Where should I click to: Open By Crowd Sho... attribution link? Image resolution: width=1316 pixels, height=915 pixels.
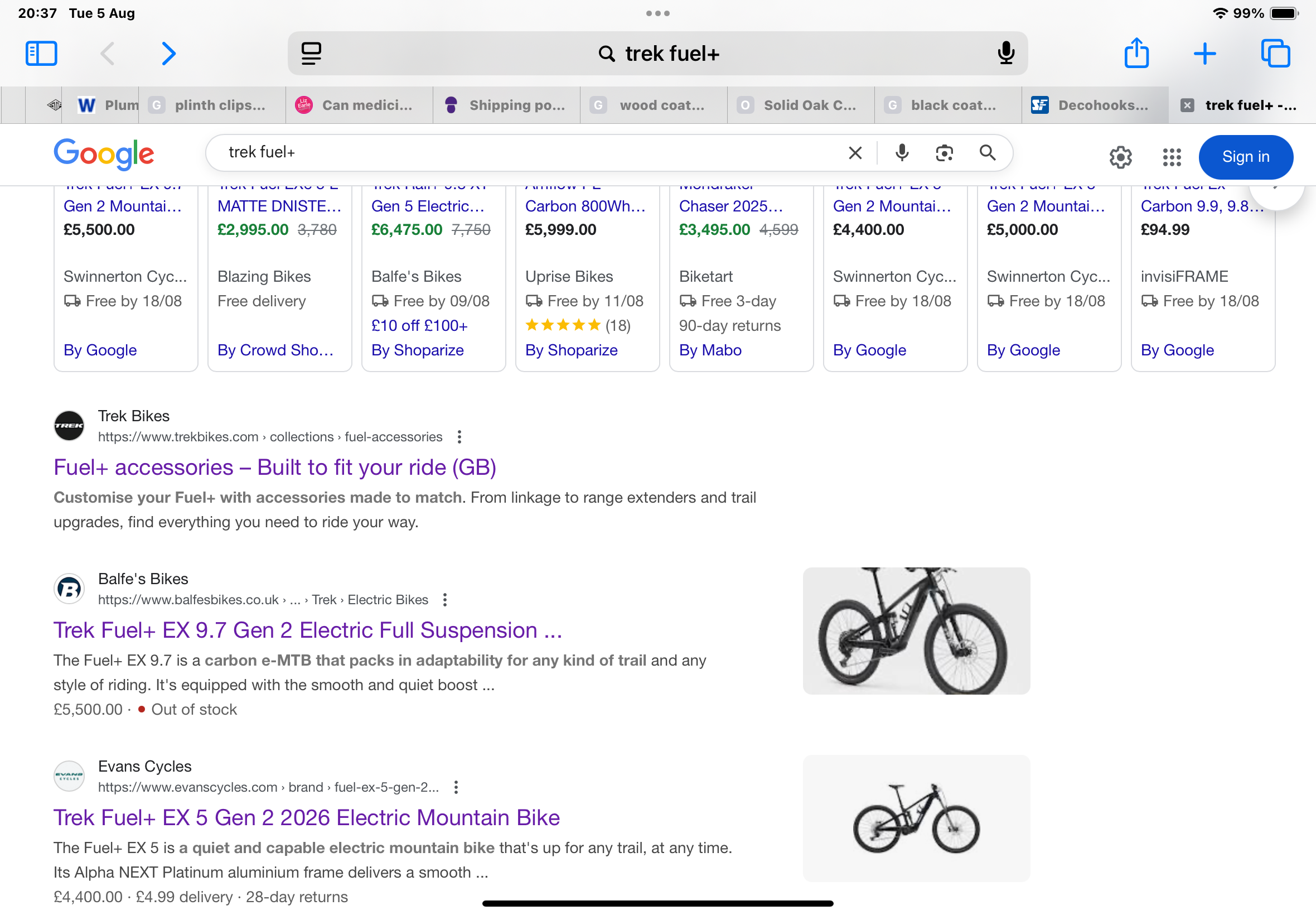click(275, 350)
